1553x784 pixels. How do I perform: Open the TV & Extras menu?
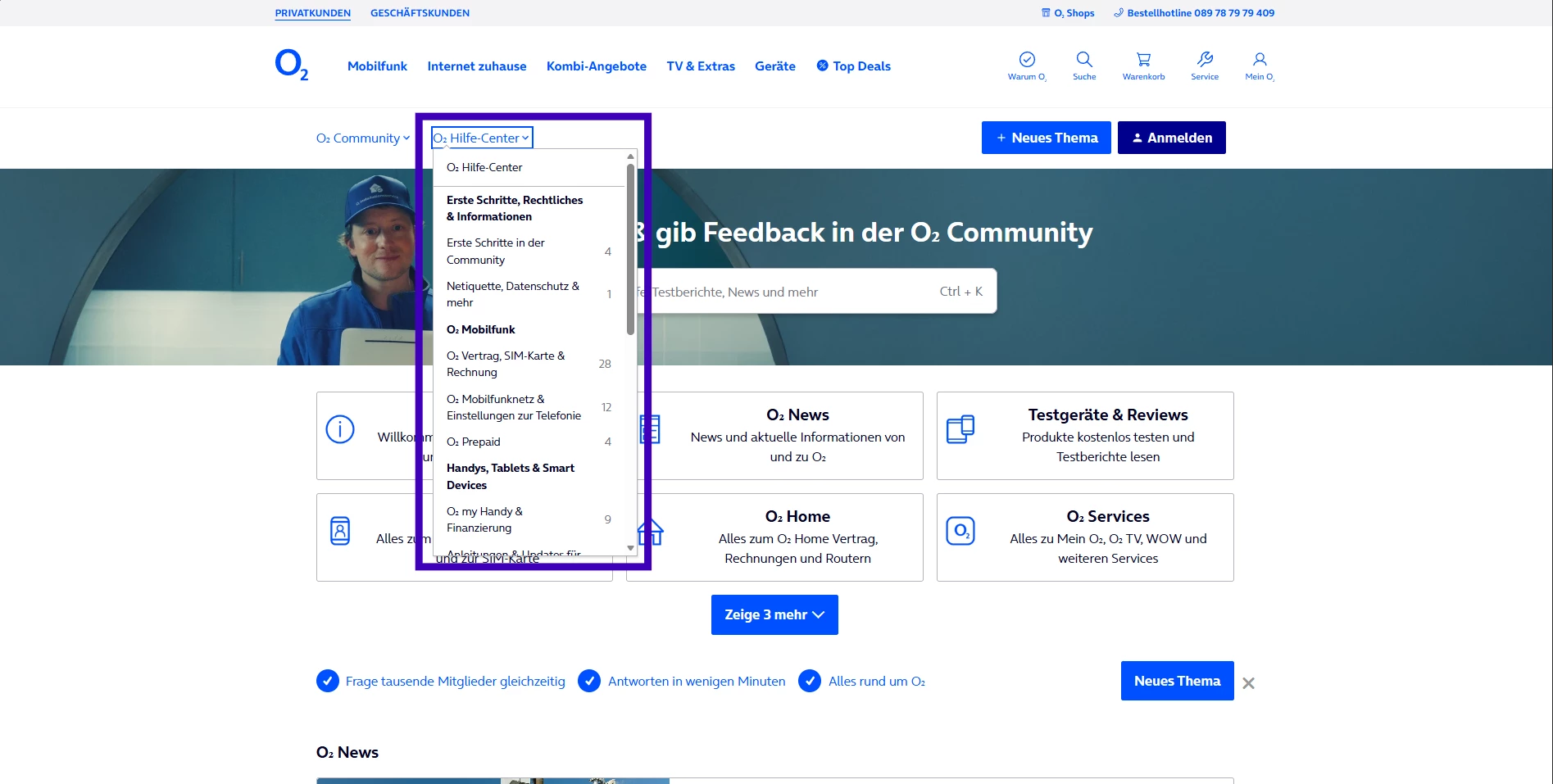701,66
